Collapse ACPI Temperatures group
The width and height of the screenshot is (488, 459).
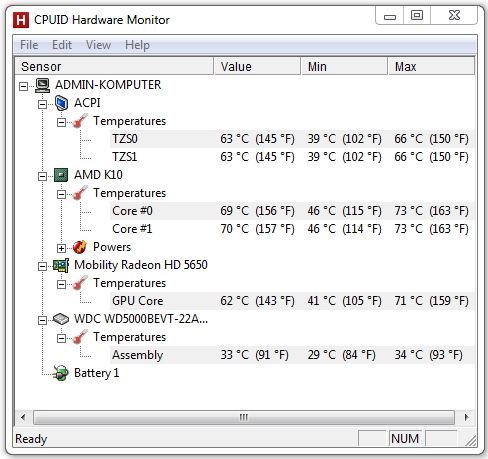(61, 123)
